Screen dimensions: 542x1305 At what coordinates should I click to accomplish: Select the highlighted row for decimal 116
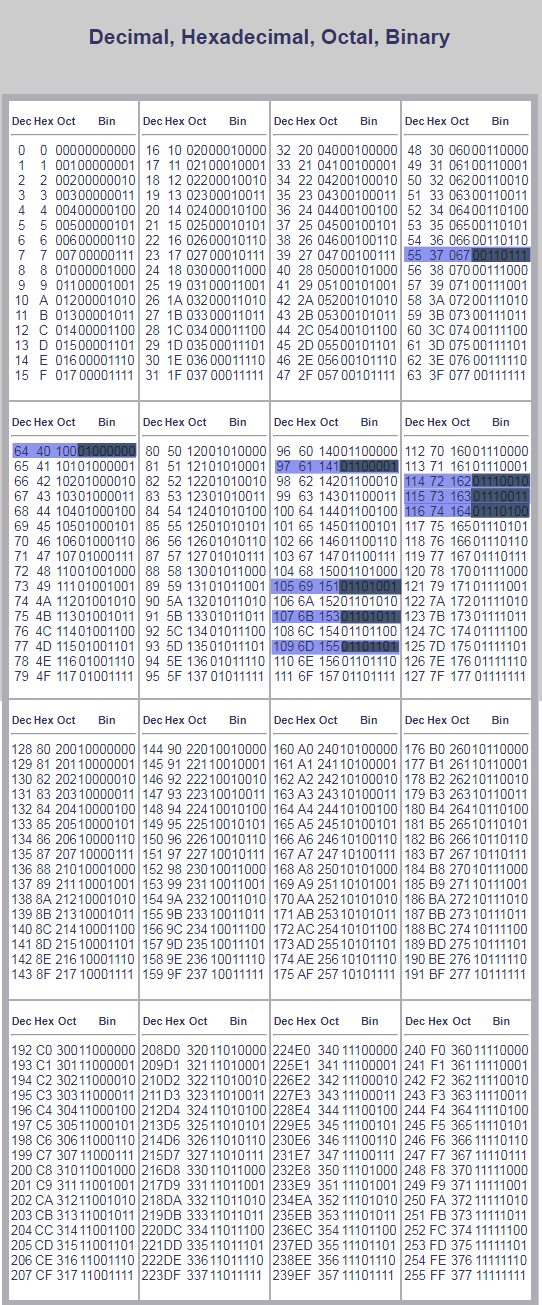[x=466, y=511]
